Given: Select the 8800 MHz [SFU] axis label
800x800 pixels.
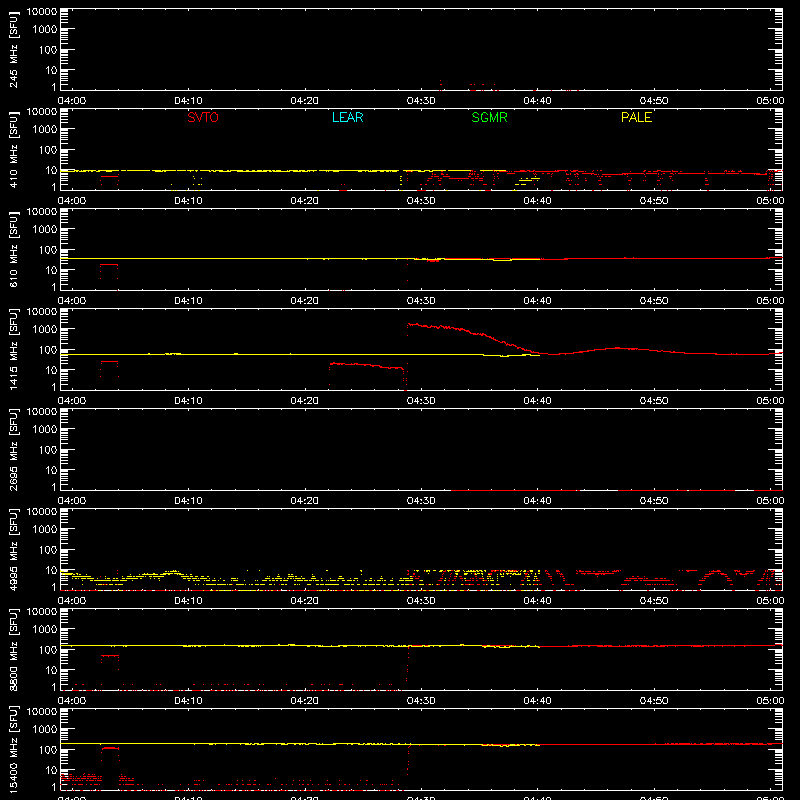Looking at the screenshot, I should pyautogui.click(x=13, y=650).
